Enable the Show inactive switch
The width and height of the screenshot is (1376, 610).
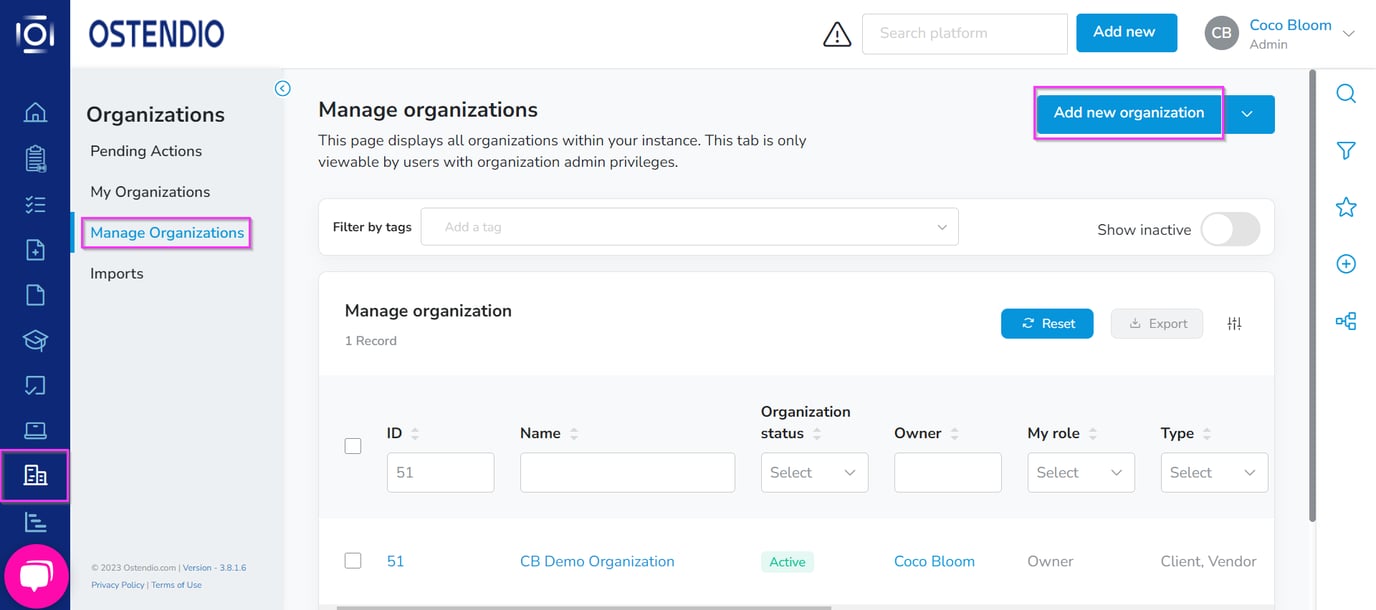pos(1230,229)
